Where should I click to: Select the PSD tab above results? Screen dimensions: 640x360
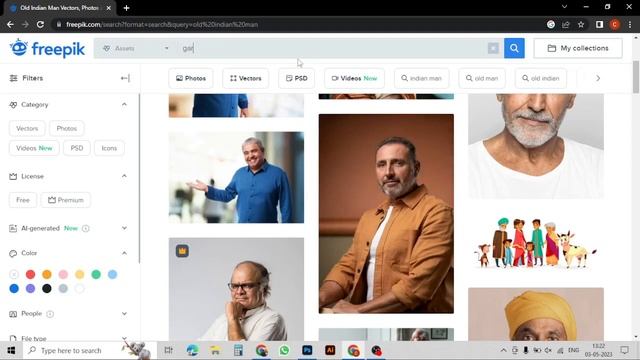pos(297,78)
